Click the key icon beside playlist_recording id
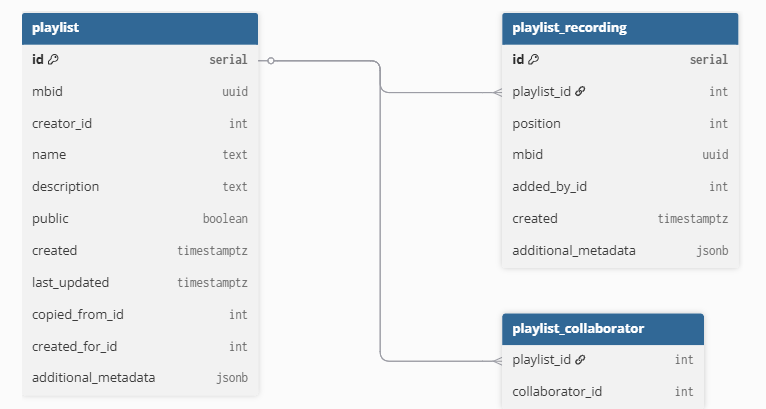 point(533,60)
